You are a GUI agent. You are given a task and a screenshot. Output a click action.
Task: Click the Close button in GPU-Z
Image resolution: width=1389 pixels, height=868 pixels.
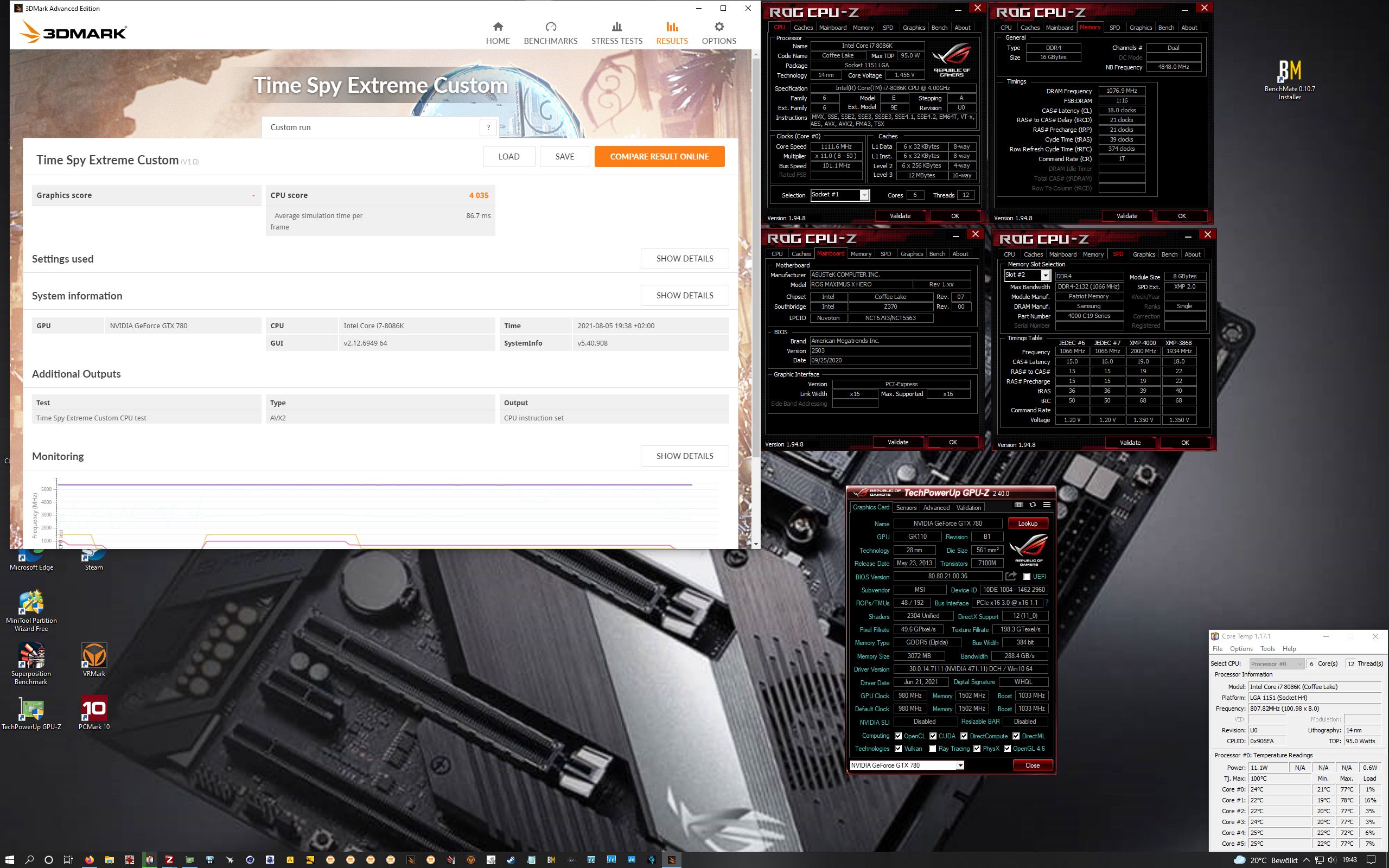pos(1032,765)
